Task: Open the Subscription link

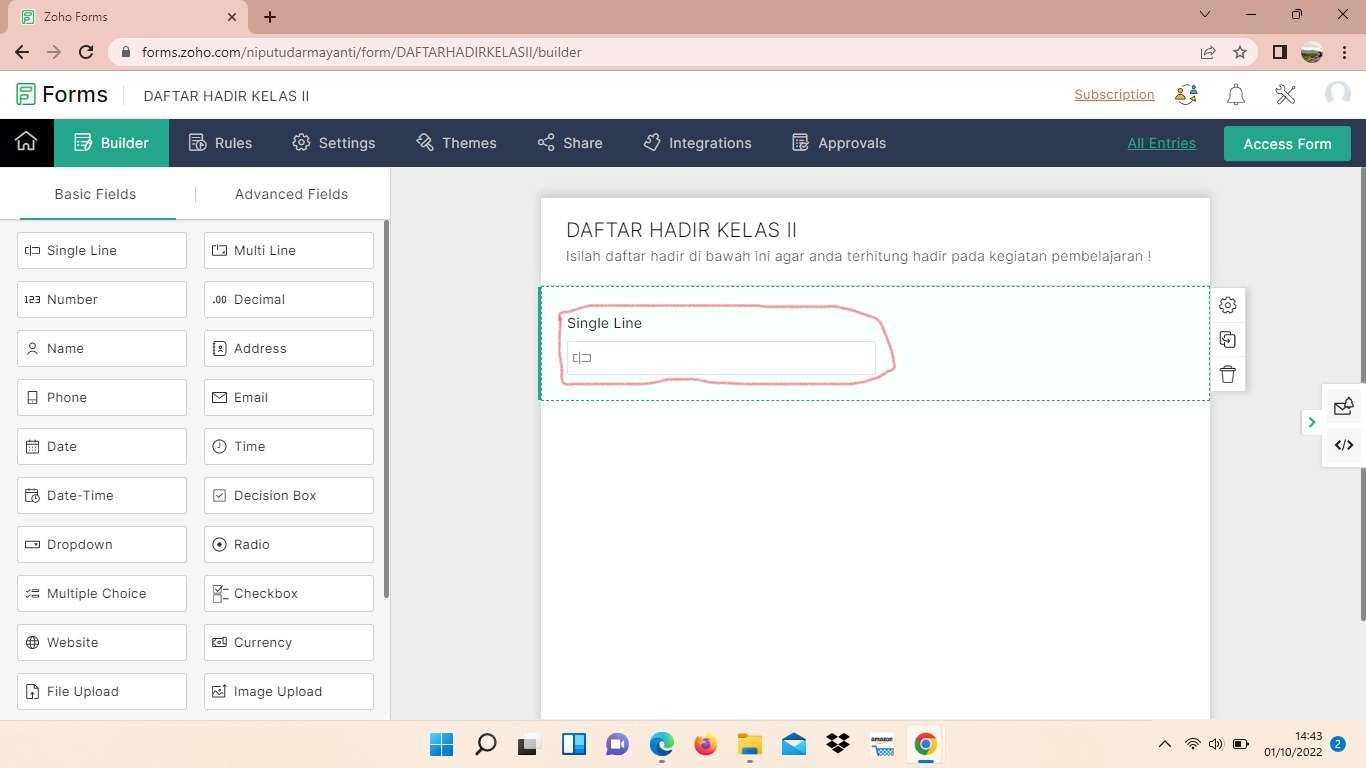Action: point(1114,95)
